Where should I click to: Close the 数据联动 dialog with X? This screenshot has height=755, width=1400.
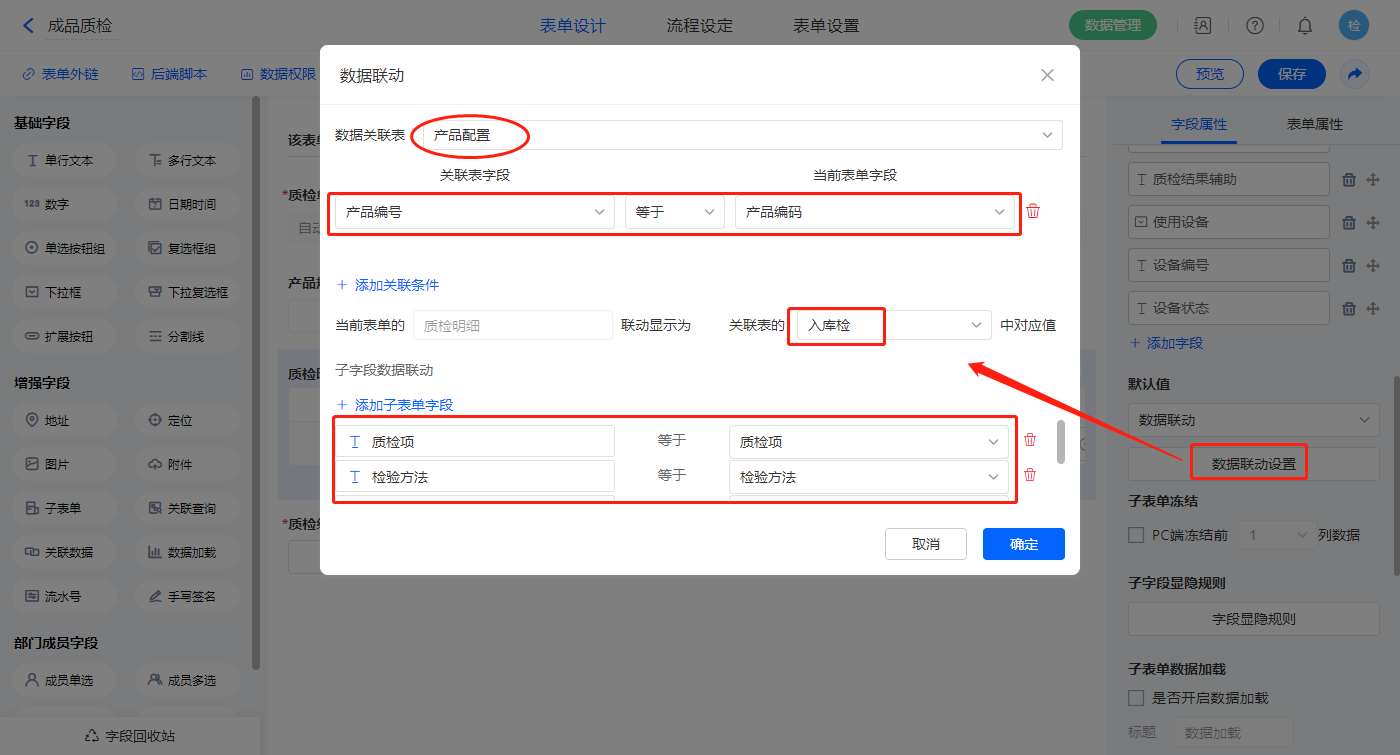[1047, 75]
